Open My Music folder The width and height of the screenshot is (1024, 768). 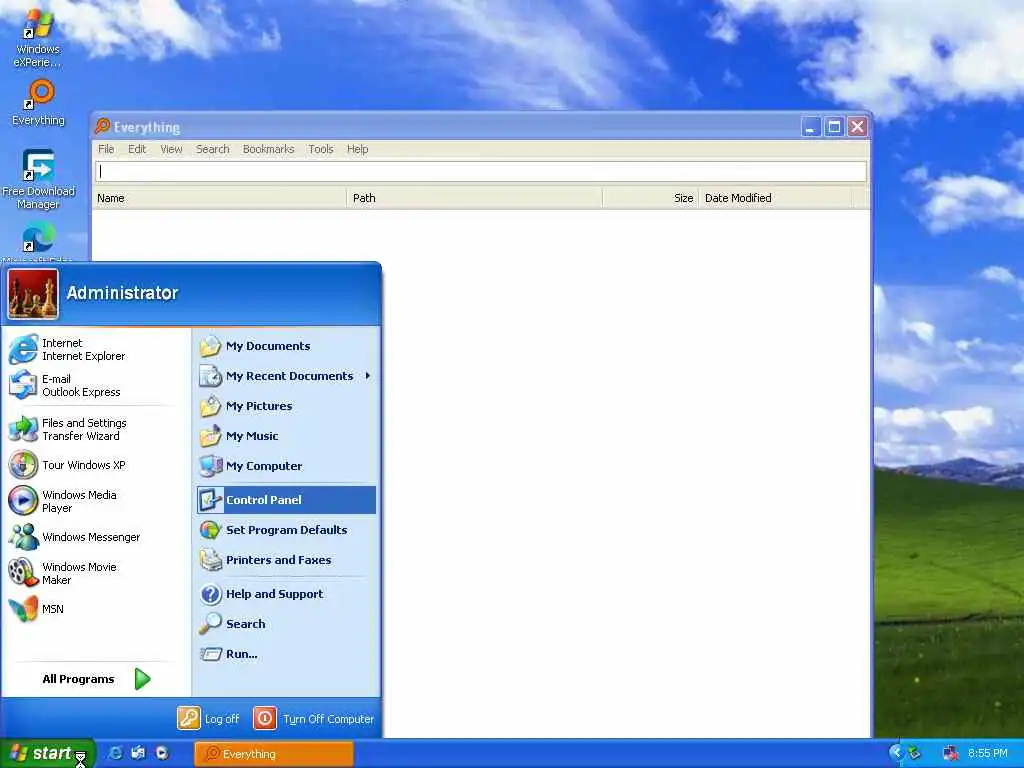pyautogui.click(x=286, y=436)
